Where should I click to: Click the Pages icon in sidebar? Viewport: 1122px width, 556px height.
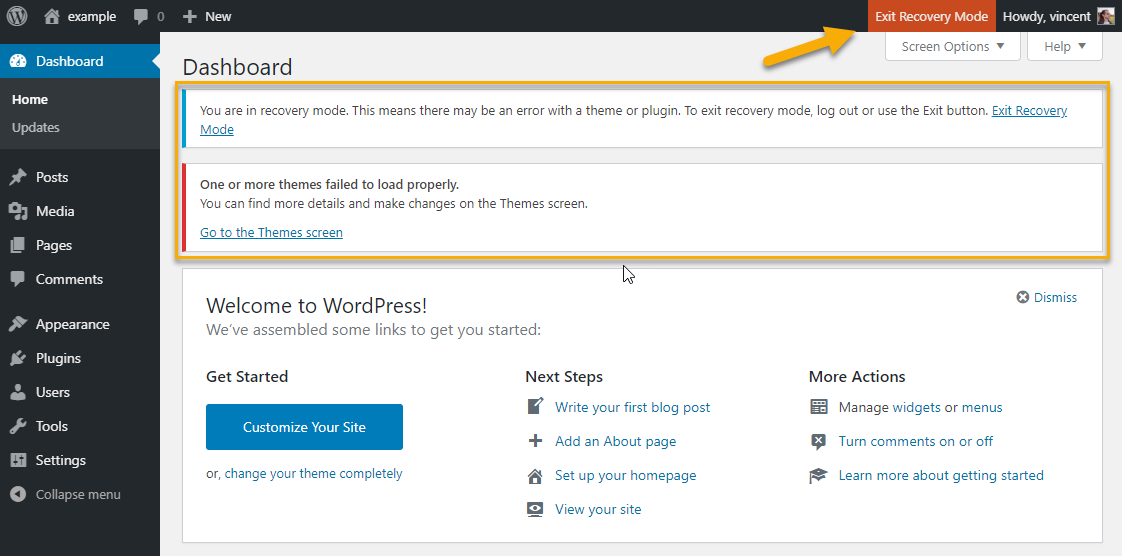pyautogui.click(x=18, y=245)
